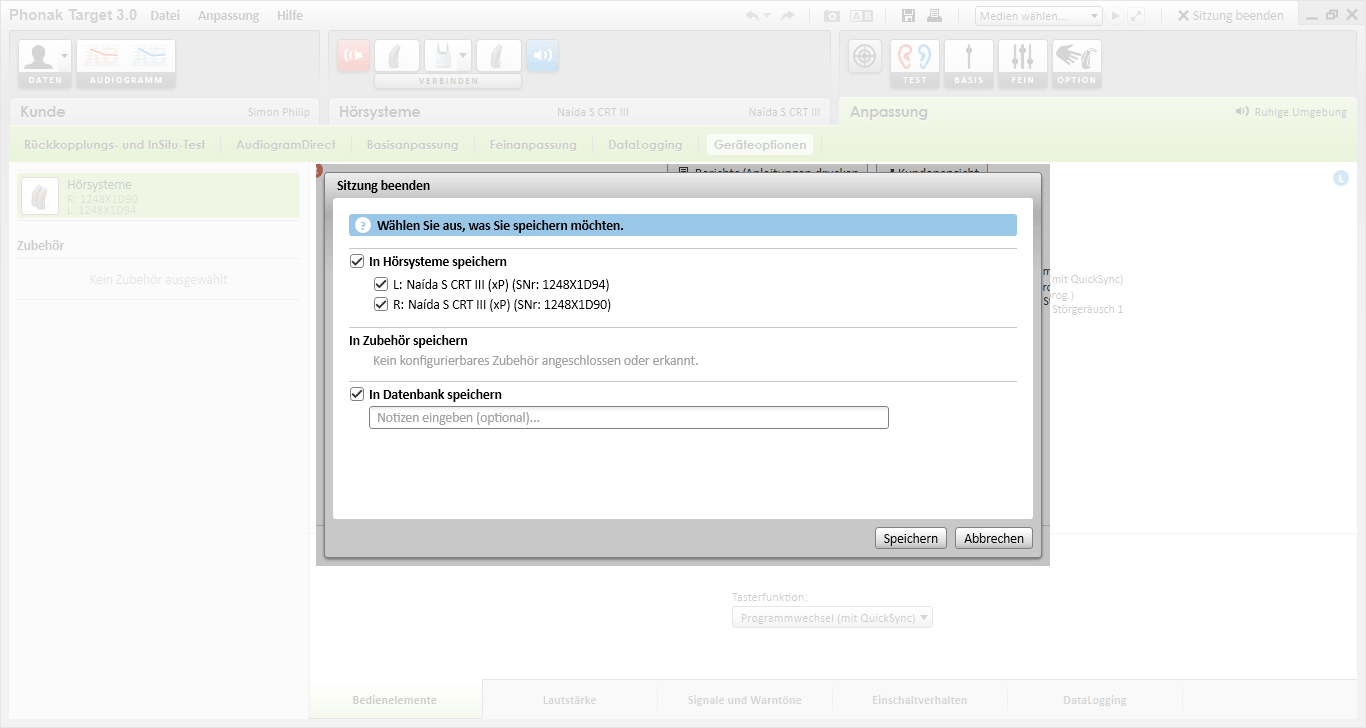This screenshot has width=1366, height=728.
Task: Uncheck In Hörsysteme speichern
Action: pyautogui.click(x=357, y=261)
